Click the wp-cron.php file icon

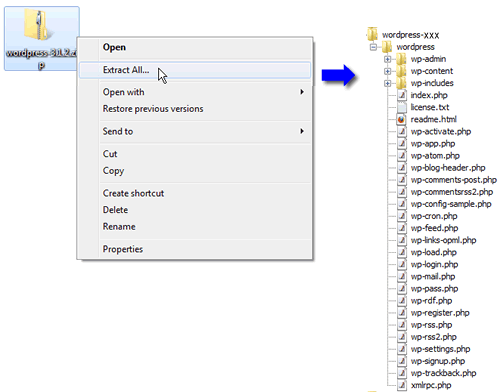tap(402, 216)
